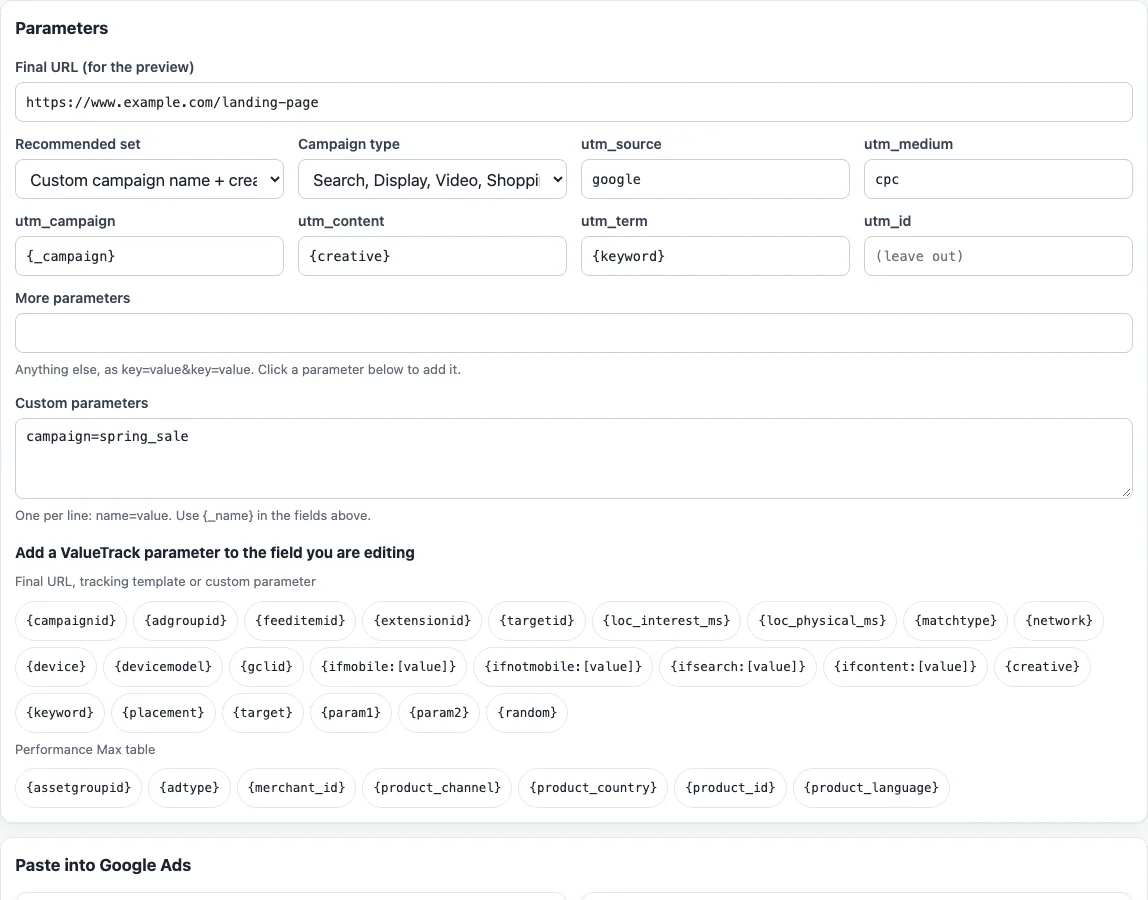
Task: Add the {devicemodel} chip
Action: 163,666
